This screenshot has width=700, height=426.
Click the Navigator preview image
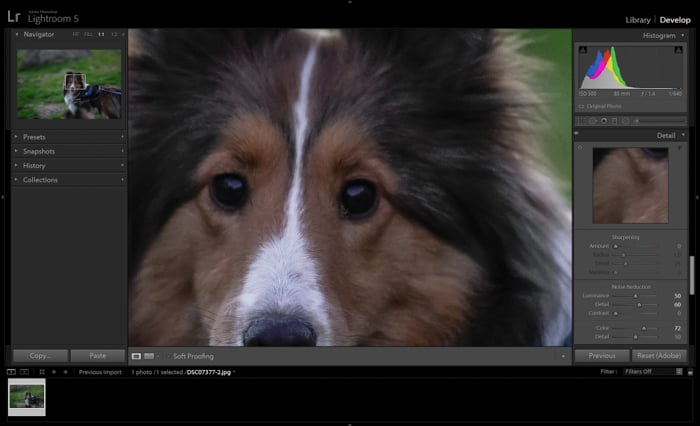(x=69, y=84)
